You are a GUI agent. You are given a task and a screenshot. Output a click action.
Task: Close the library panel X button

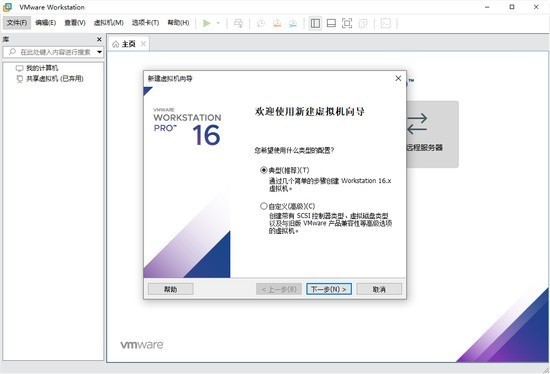(x=99, y=39)
